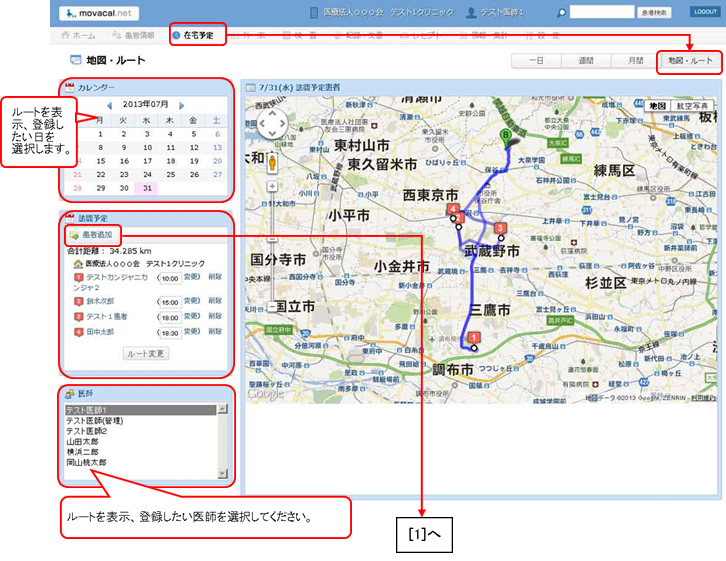This screenshot has width=726, height=561.
Task: Click the patient search input field
Action: pyautogui.click(x=601, y=12)
